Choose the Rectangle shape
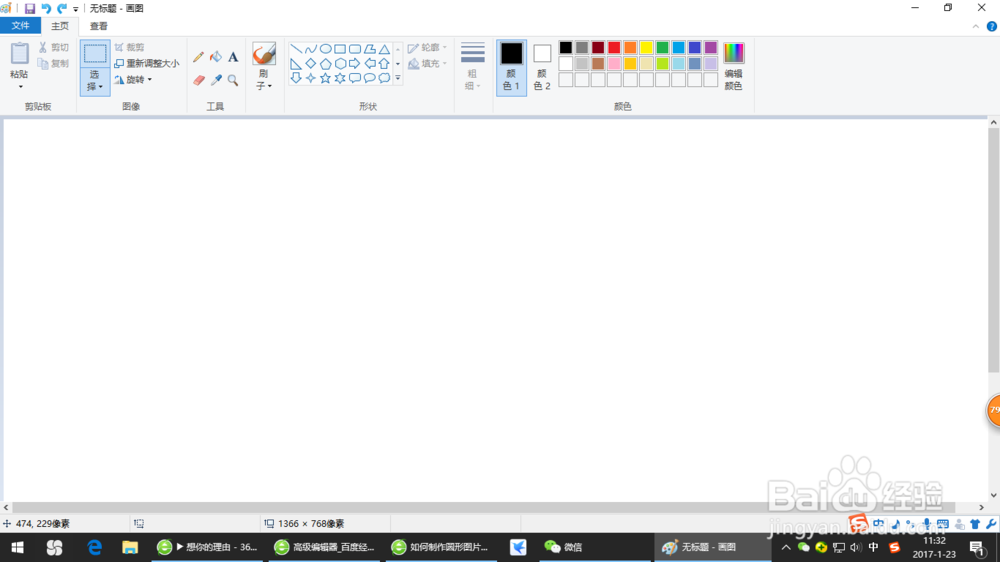Image resolution: width=1000 pixels, height=562 pixels. [x=340, y=49]
